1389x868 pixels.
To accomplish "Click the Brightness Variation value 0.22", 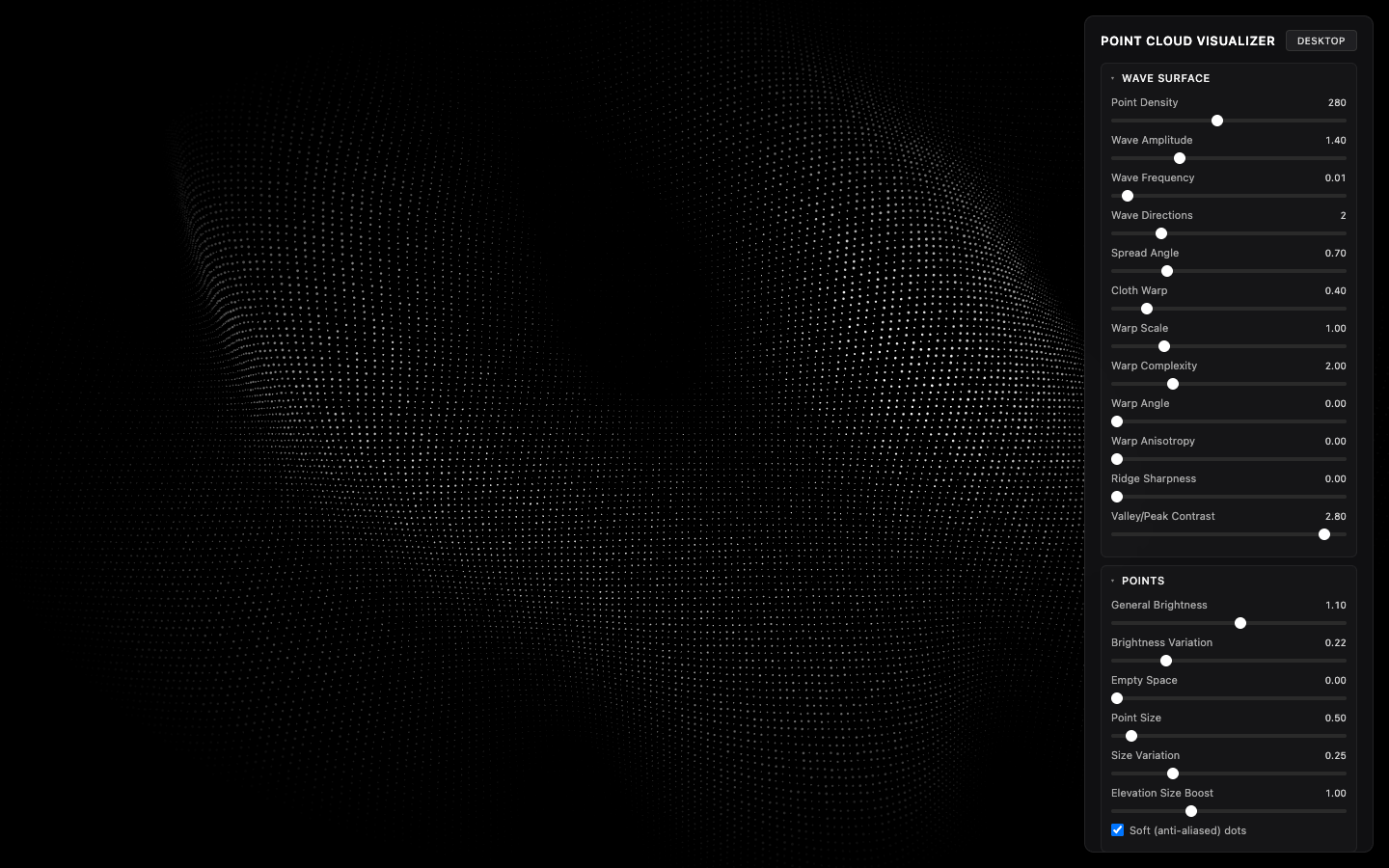I will point(1336,642).
